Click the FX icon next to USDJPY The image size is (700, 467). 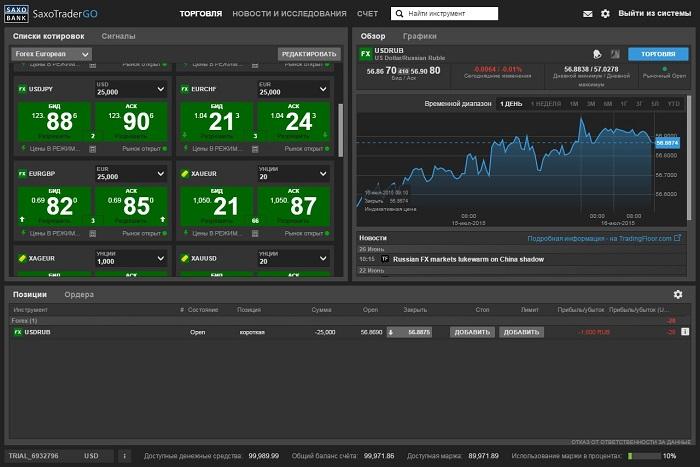[x=22, y=89]
